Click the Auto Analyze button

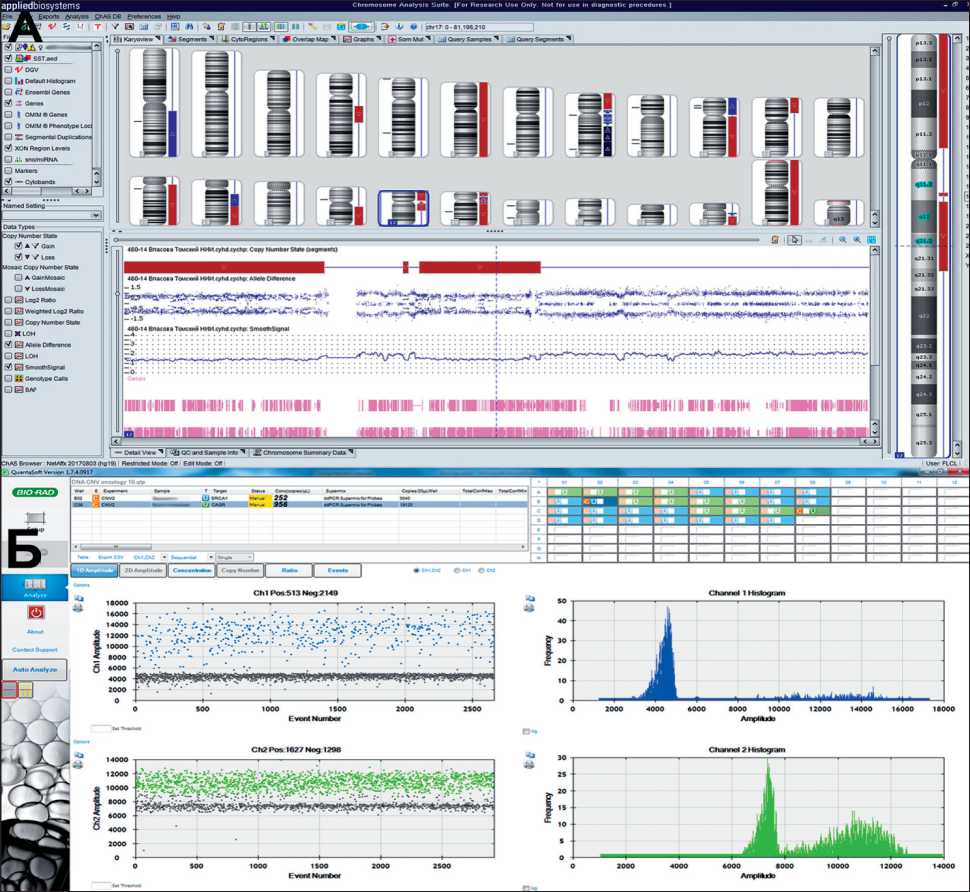coord(35,668)
